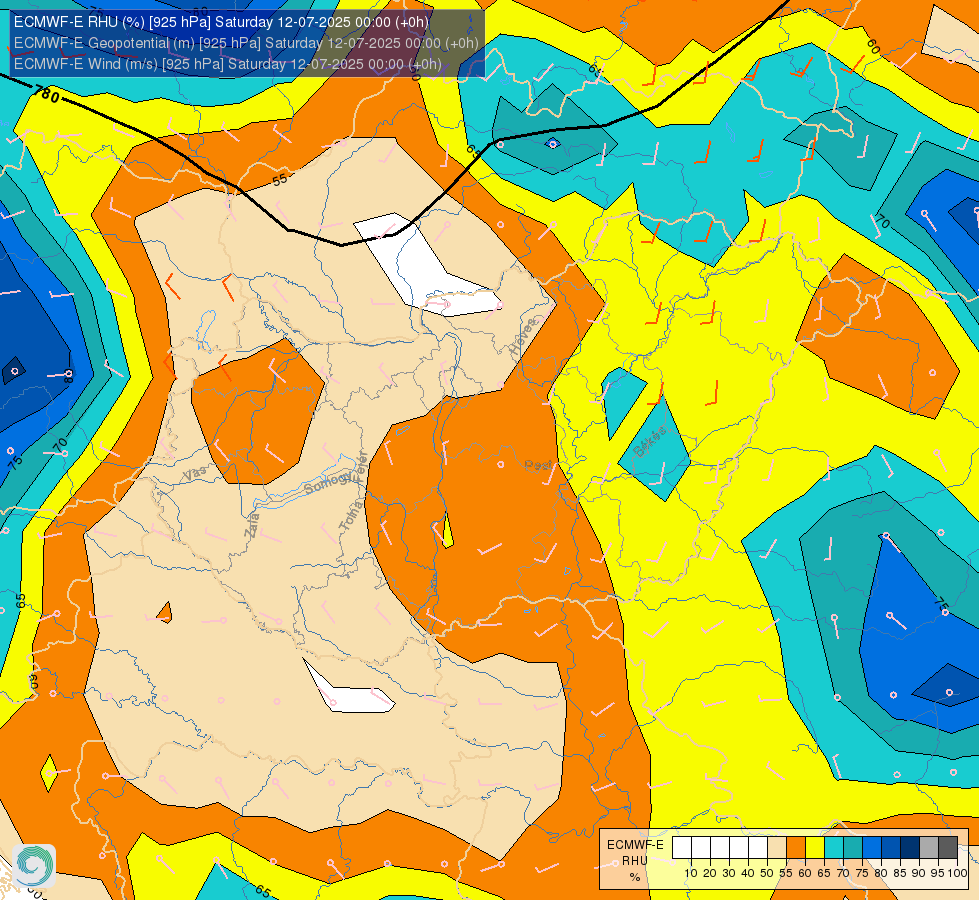979x900 pixels.
Task: Click the Vas county label
Action: pos(194,474)
